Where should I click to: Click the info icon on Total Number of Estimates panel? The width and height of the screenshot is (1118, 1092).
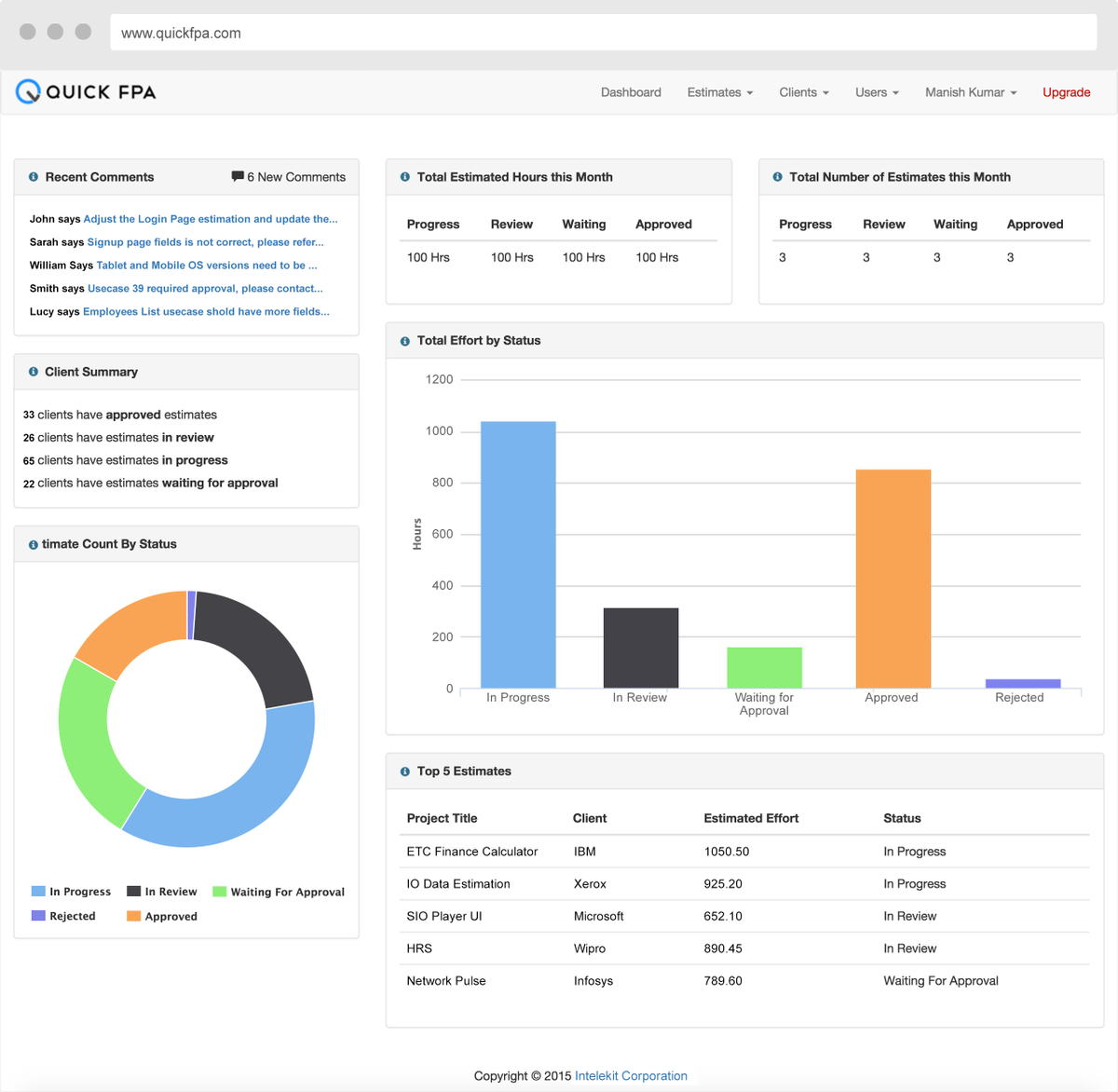pos(776,177)
